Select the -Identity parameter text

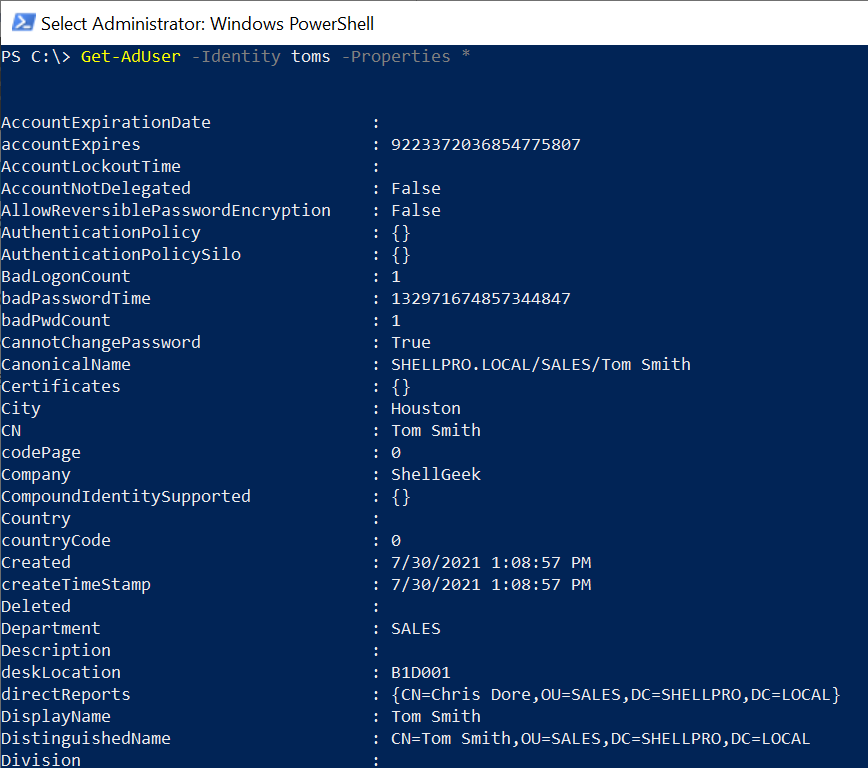tap(236, 56)
